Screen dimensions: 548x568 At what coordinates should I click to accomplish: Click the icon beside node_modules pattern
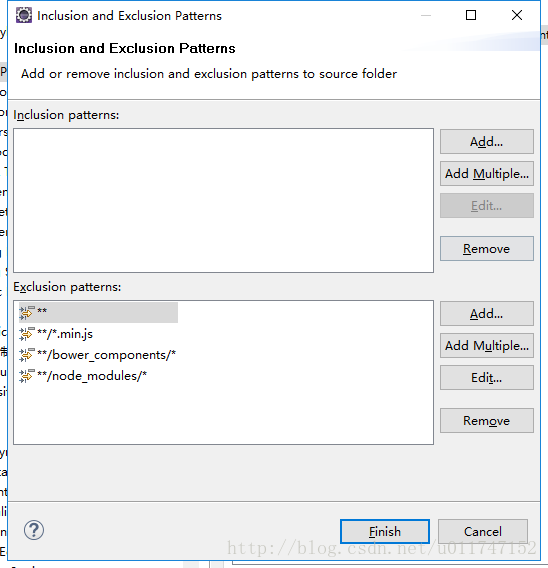tap(27, 376)
